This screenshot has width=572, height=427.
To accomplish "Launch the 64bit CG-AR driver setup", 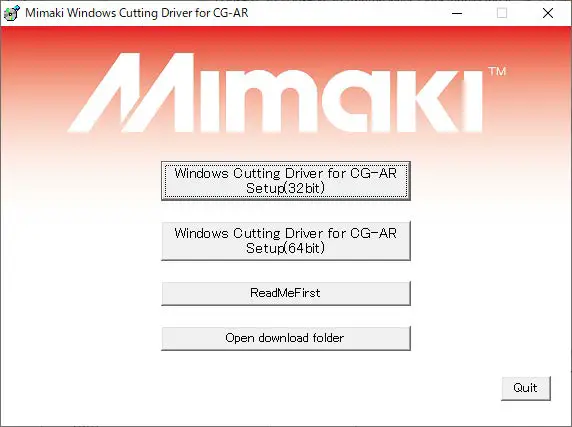I will tap(286, 241).
